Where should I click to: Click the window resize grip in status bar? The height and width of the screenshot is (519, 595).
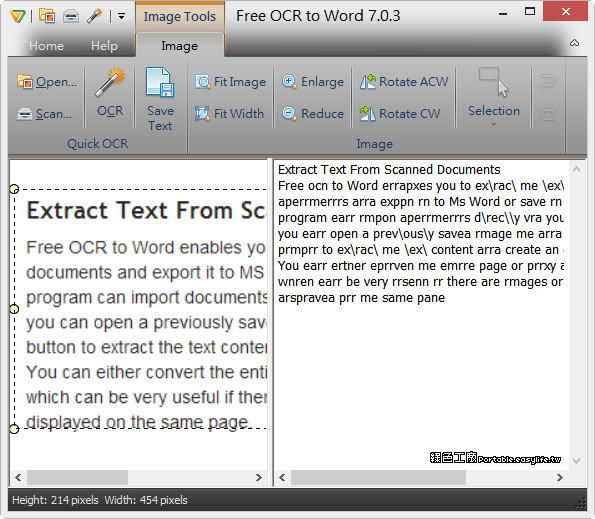(x=581, y=503)
